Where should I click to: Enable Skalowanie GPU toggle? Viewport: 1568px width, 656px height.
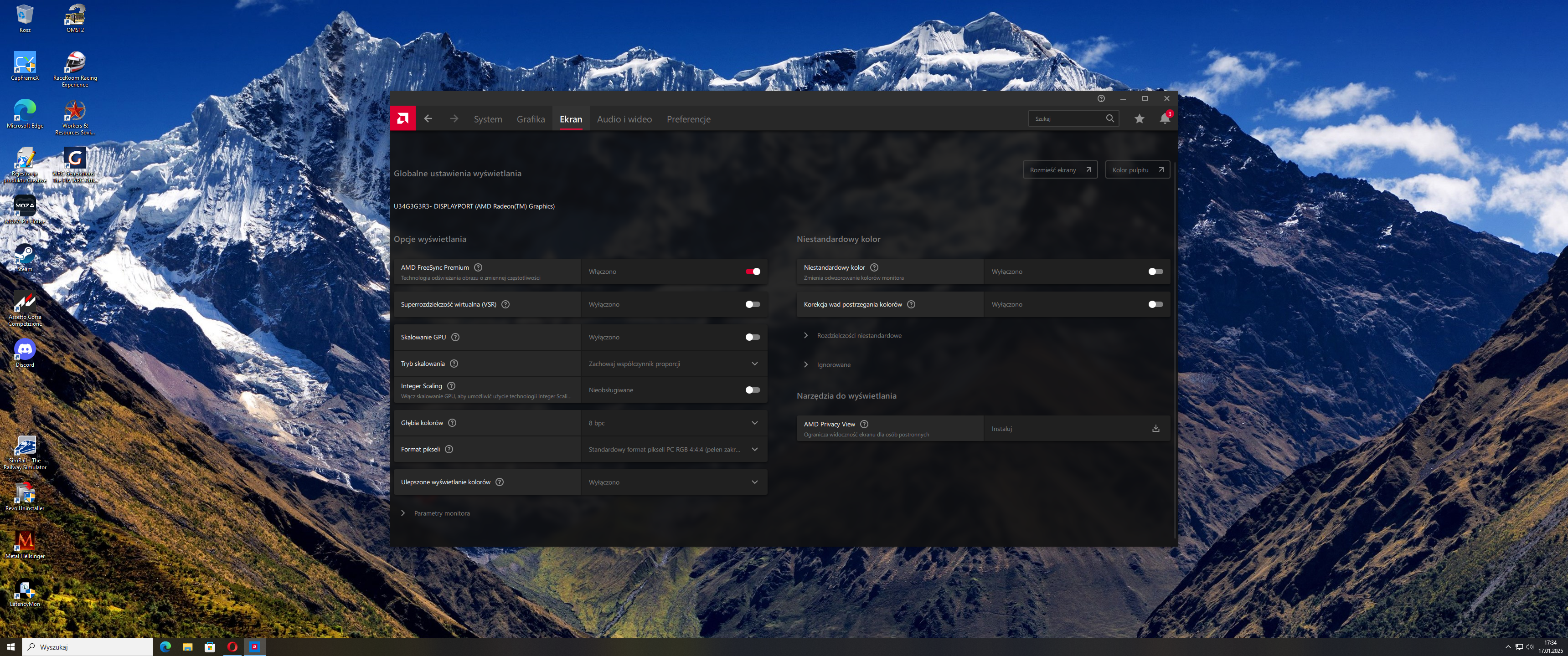[x=753, y=337]
